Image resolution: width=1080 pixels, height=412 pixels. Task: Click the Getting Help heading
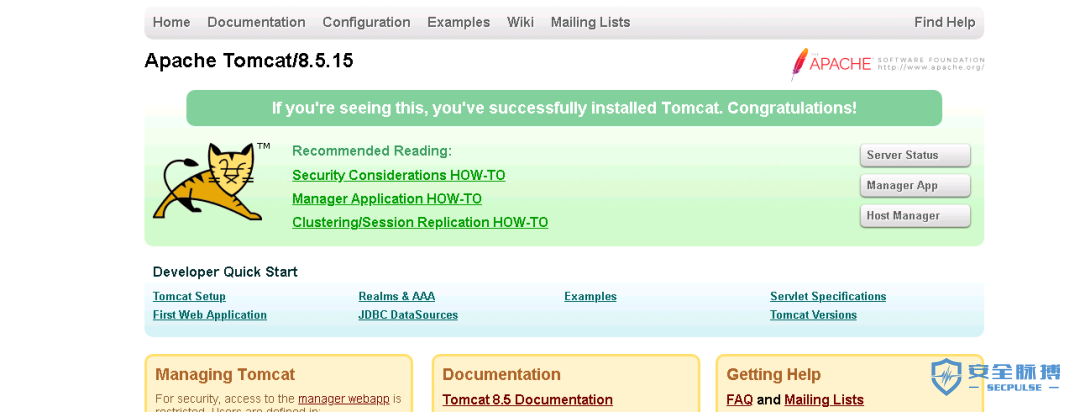coord(773,375)
